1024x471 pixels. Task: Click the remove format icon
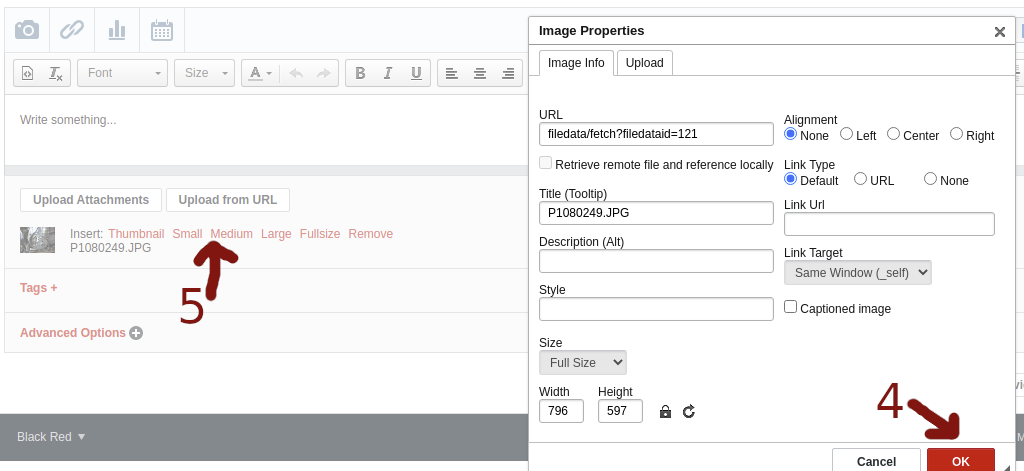coord(56,73)
